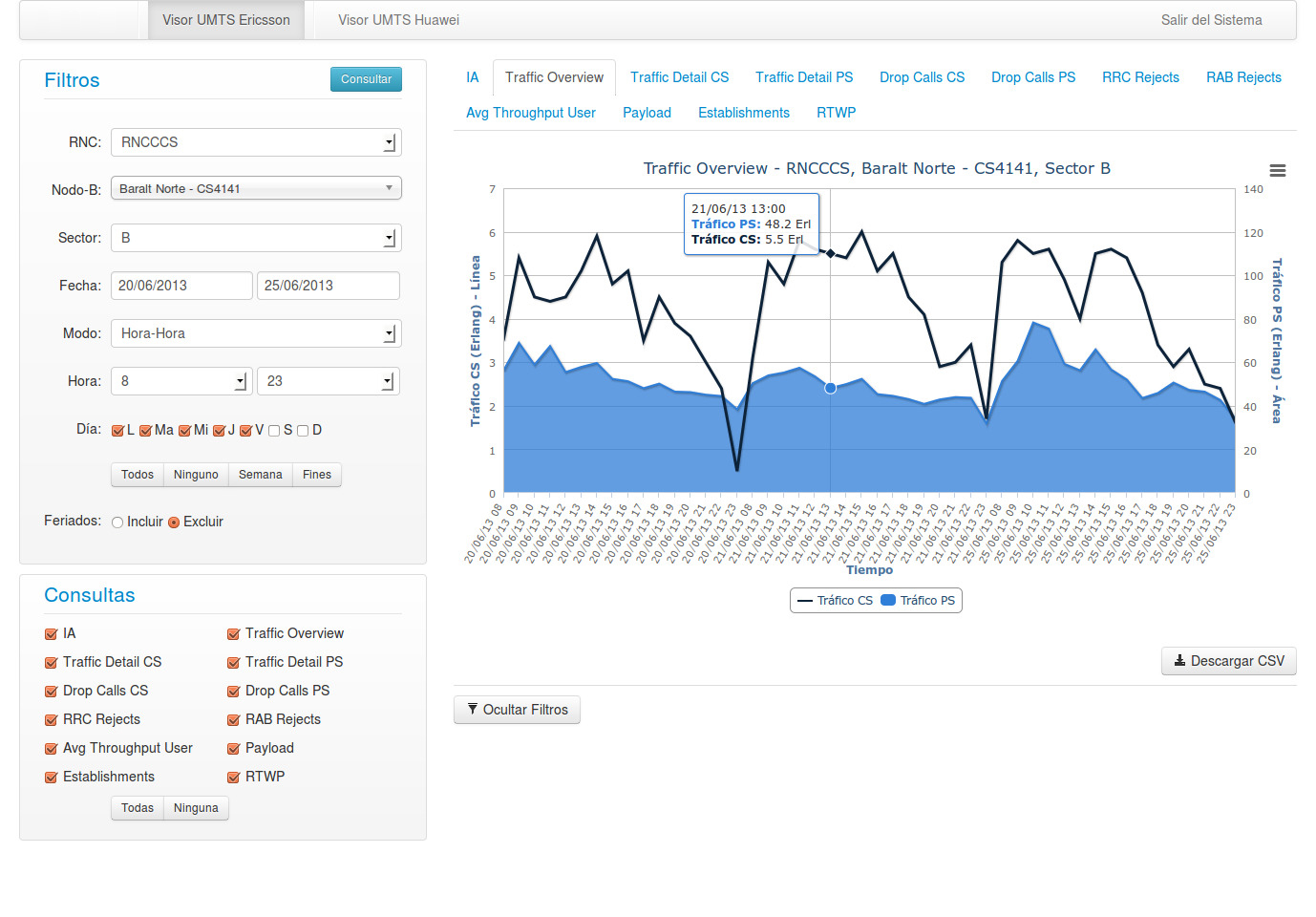Screen dimensions: 1316x917
Task: Uncheck Traffic Detail PS in Consultas
Action: click(233, 663)
